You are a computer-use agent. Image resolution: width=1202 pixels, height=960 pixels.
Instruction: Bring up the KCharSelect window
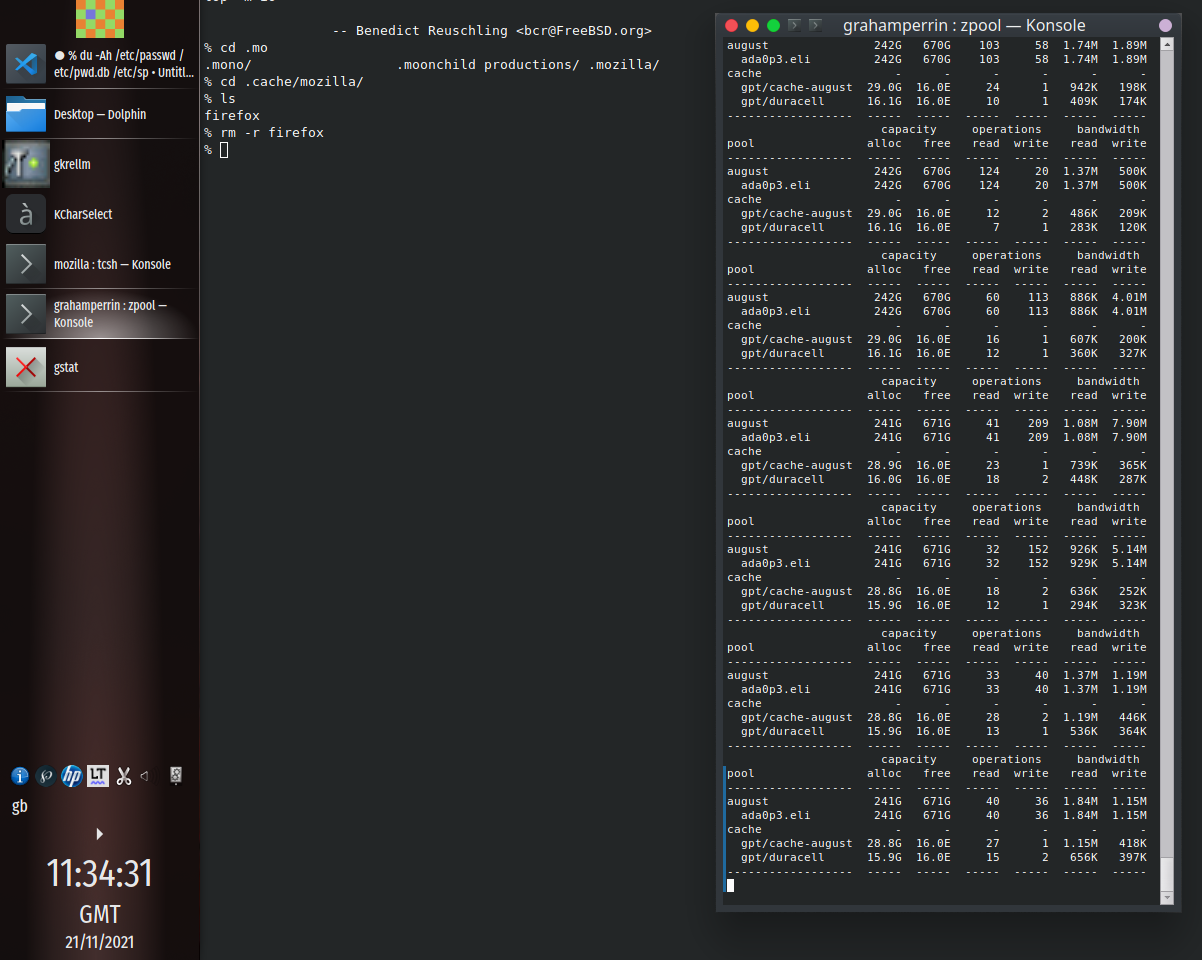[100, 214]
